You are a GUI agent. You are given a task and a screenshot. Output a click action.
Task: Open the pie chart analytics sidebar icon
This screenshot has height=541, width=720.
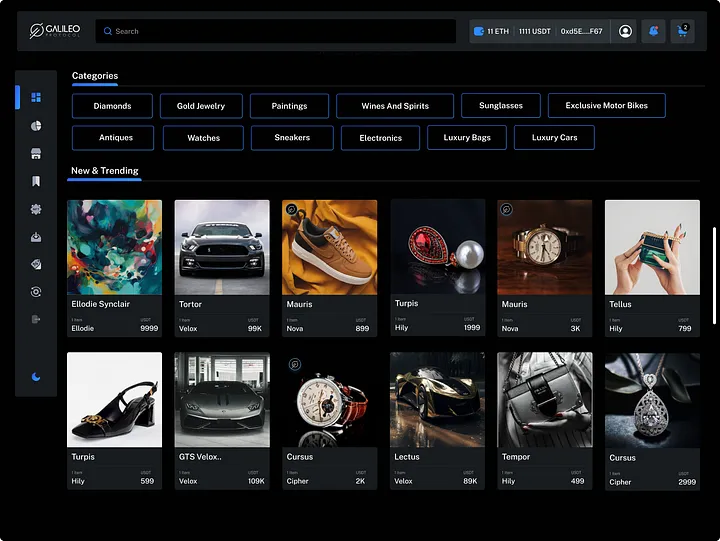coord(36,126)
